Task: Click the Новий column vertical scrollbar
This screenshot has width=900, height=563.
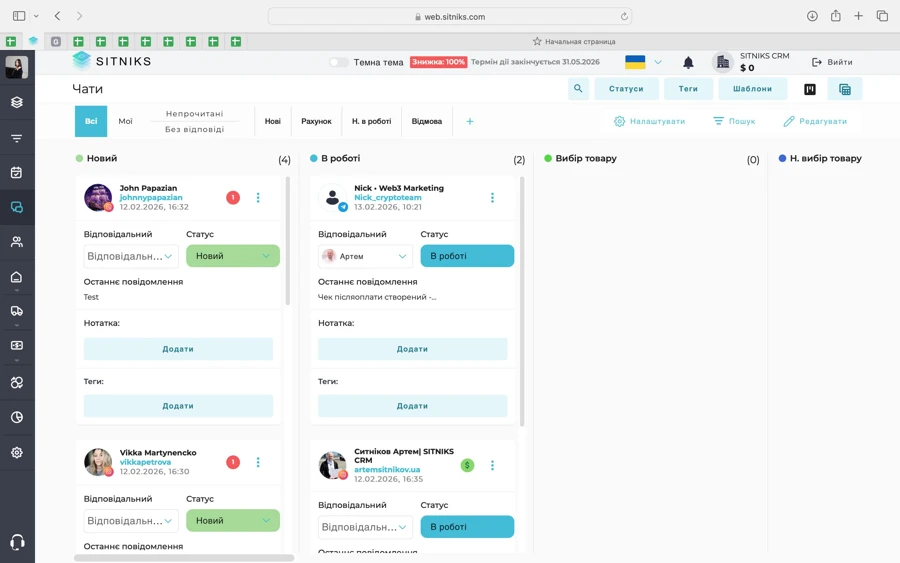Action: (288, 241)
